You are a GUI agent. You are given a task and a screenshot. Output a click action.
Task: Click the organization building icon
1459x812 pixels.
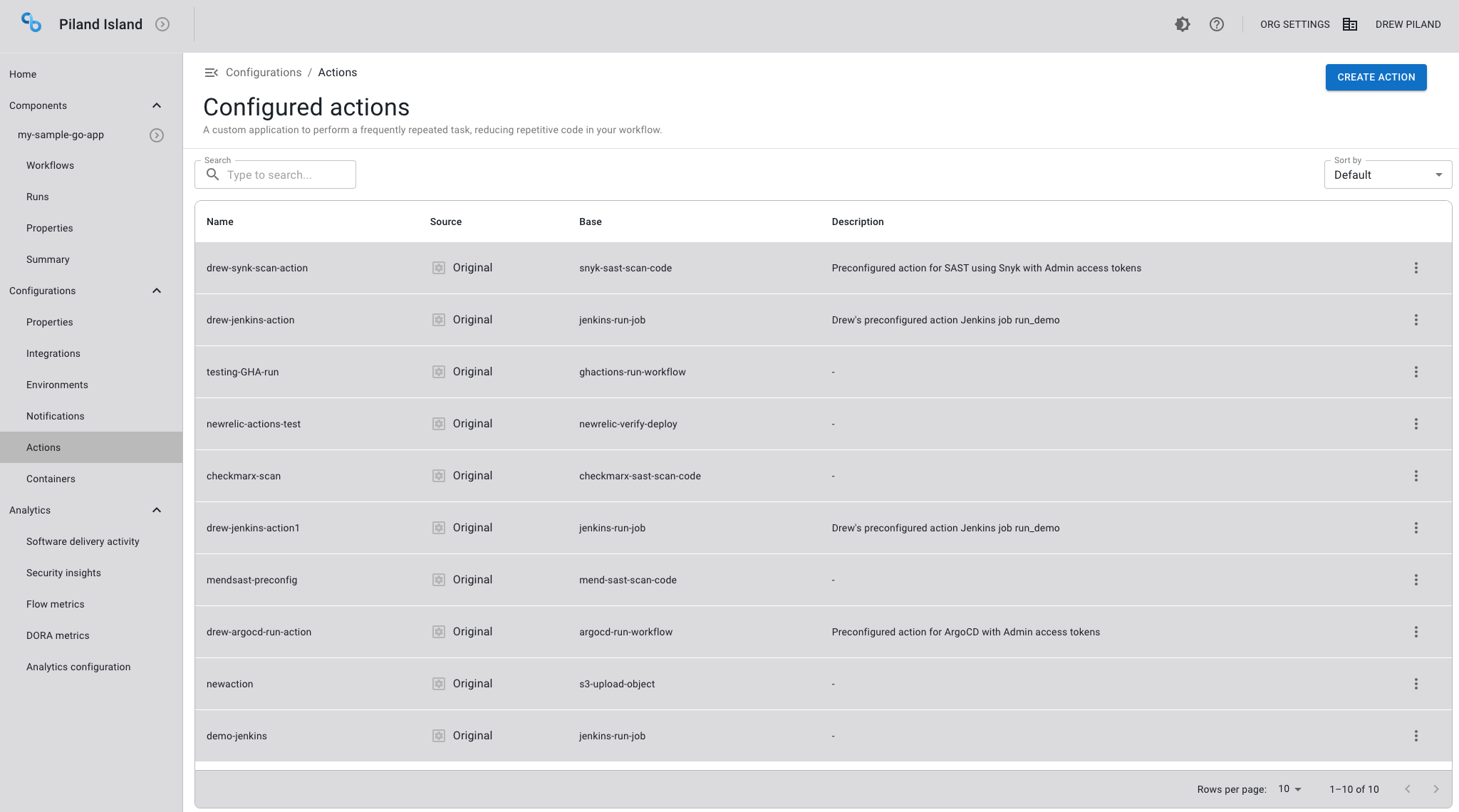pos(1349,24)
